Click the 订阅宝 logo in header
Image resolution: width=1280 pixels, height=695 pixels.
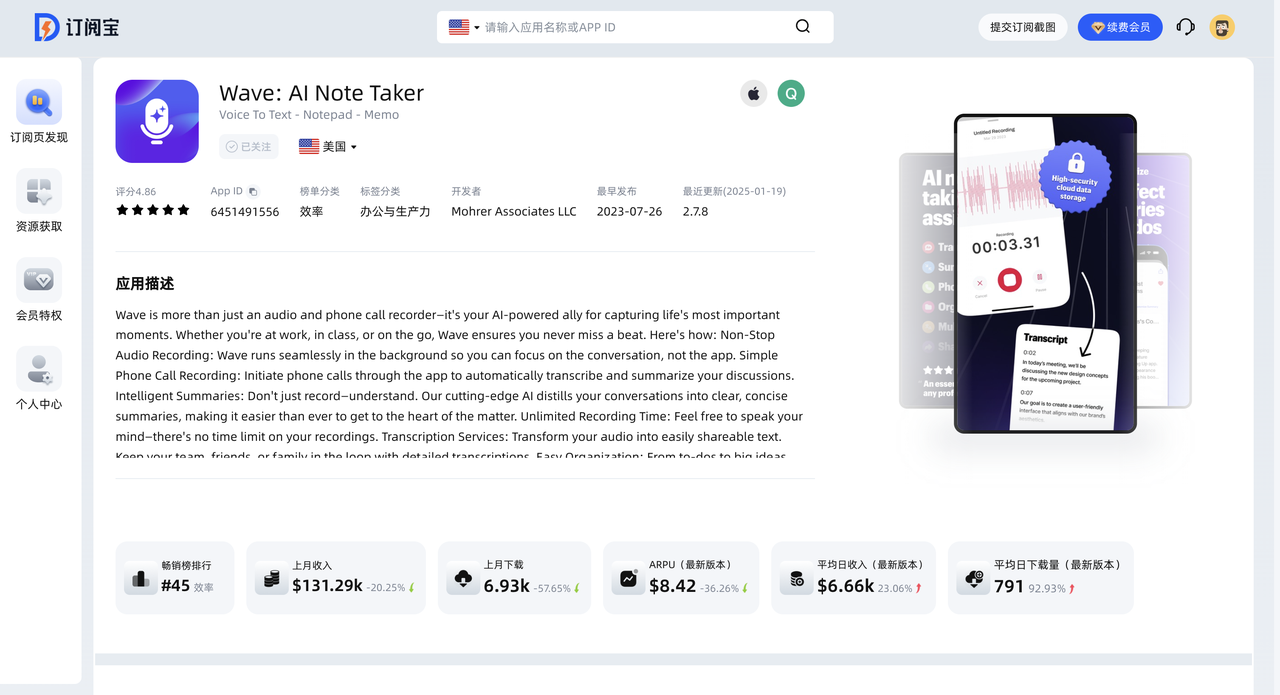point(76,27)
